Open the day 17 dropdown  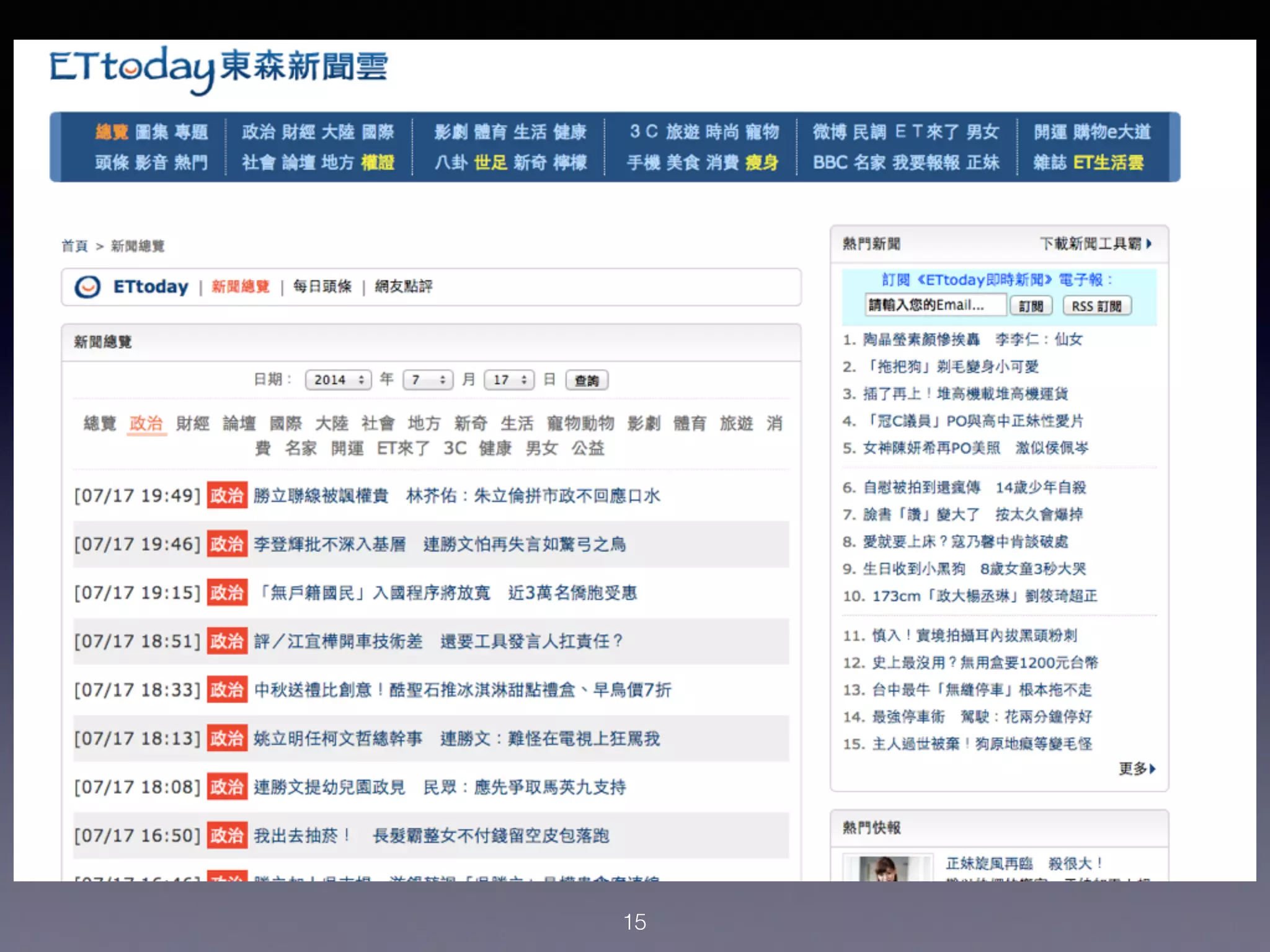[509, 380]
